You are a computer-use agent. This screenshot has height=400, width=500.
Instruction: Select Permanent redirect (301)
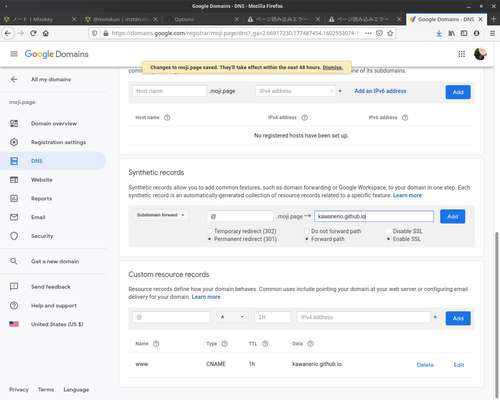tap(209, 239)
